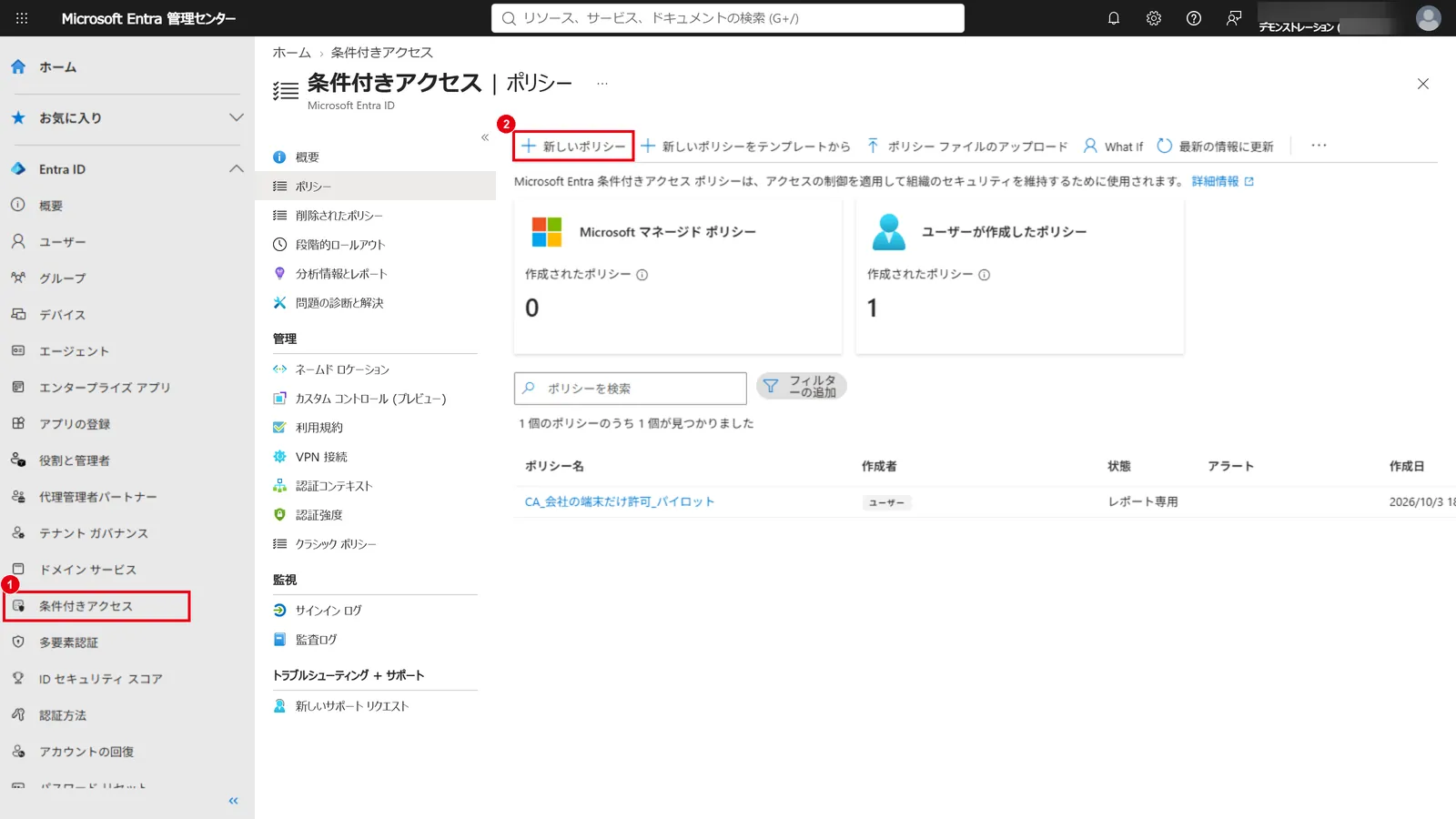Viewport: 1456px width, 819px height.
Task: Open the 詳細情報 link
Action: tap(1223, 182)
